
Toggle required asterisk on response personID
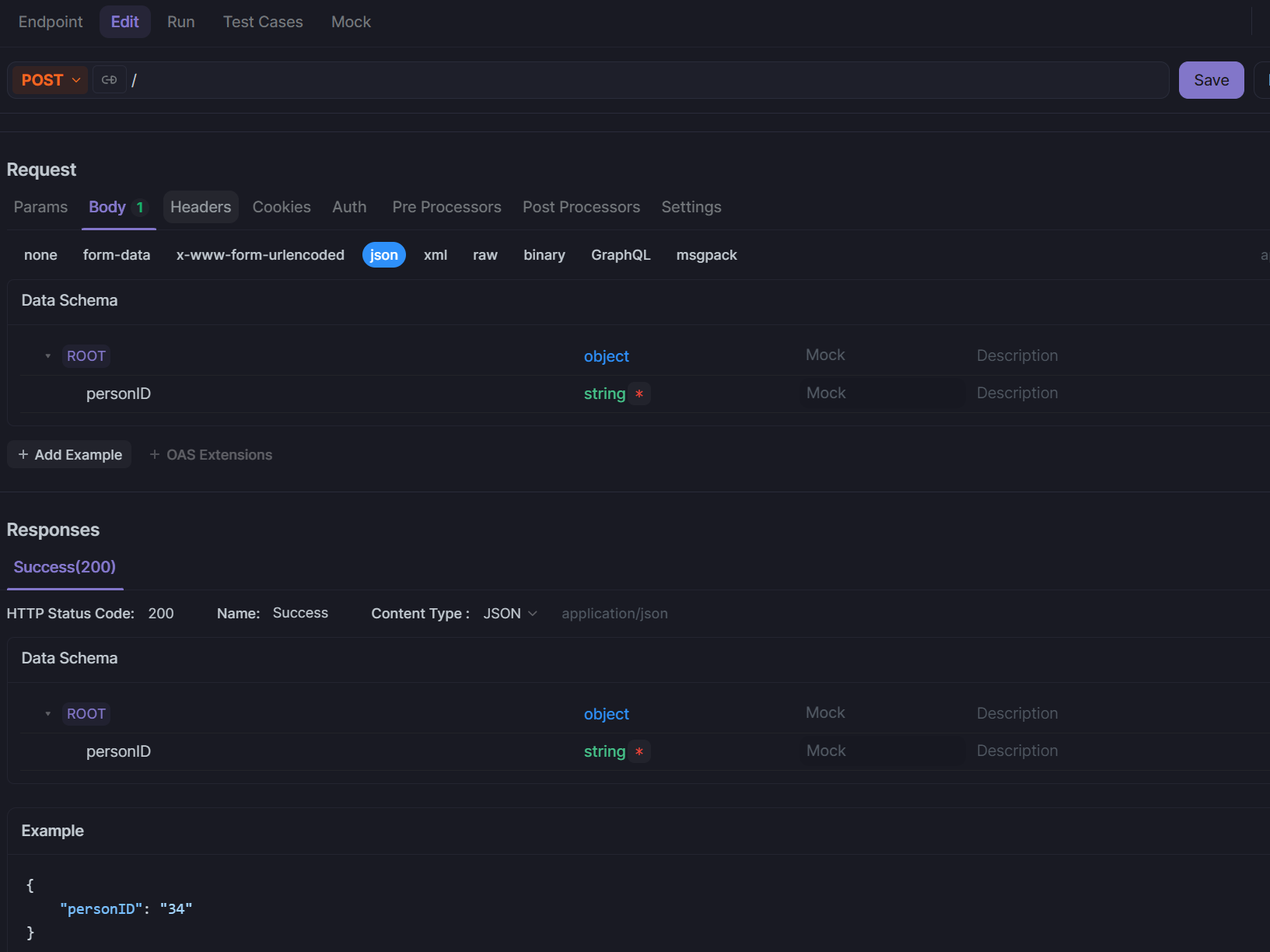click(x=639, y=752)
